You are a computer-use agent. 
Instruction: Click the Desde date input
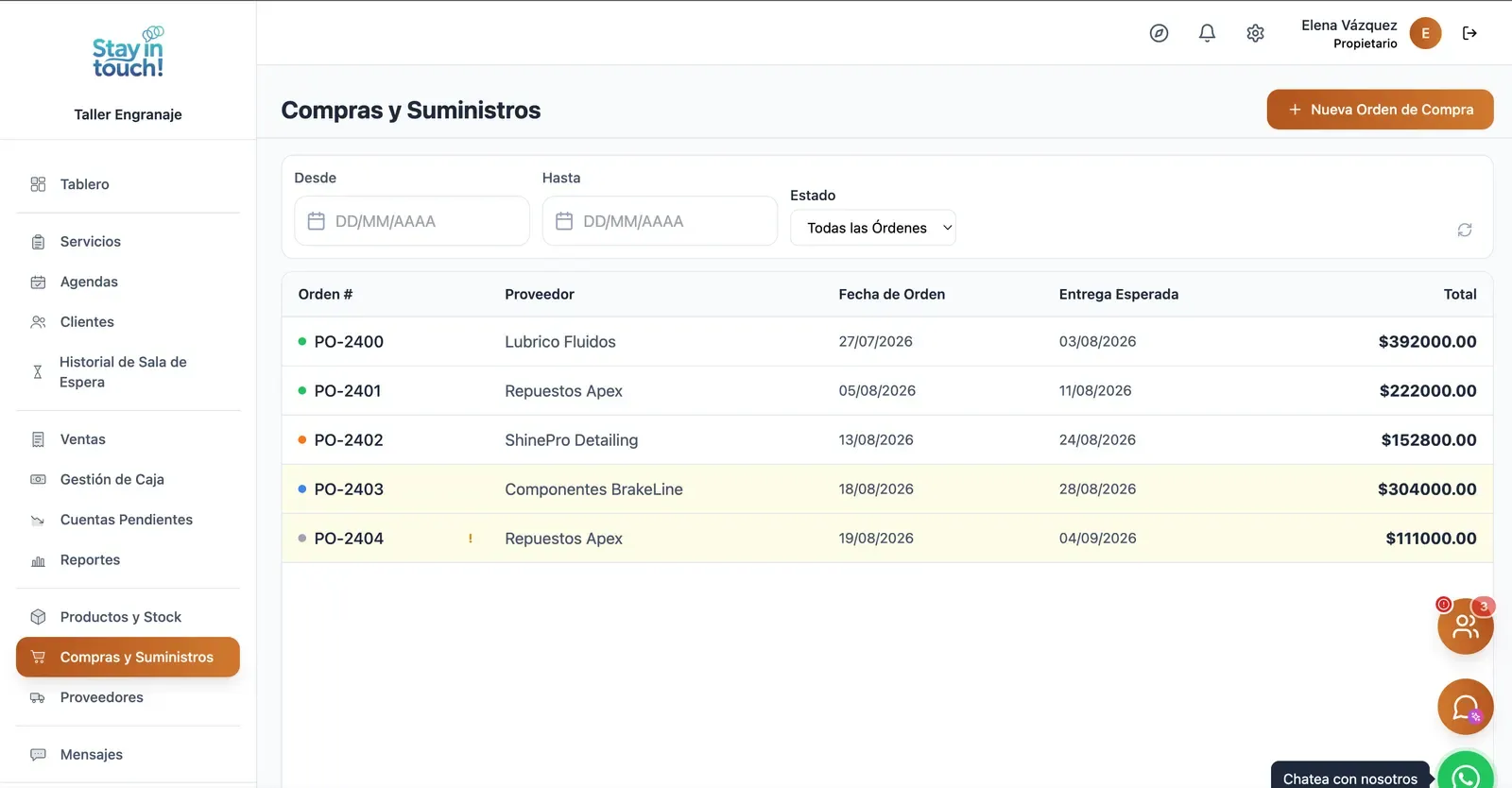click(412, 221)
